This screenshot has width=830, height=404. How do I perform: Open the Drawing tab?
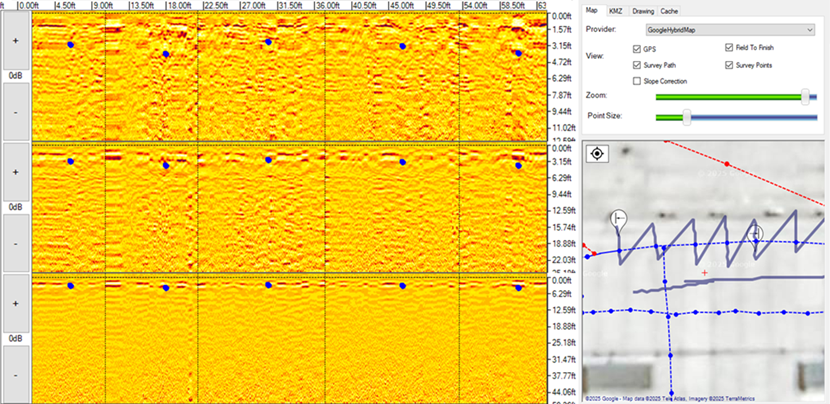[643, 11]
